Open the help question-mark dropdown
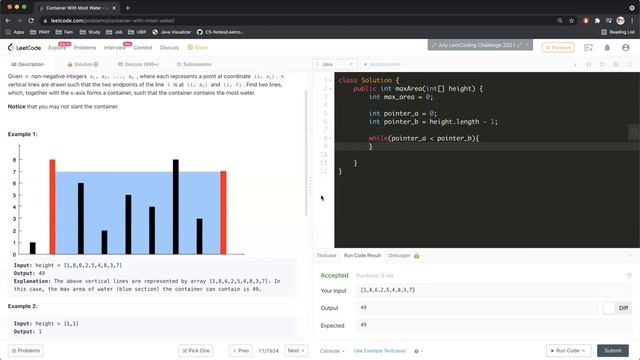 [x=418, y=351]
